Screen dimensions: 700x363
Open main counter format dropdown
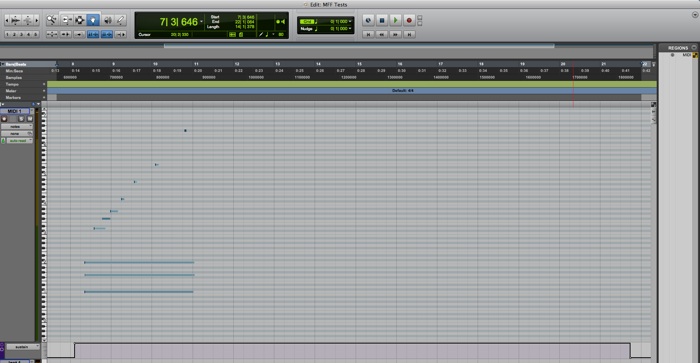coord(201,21)
